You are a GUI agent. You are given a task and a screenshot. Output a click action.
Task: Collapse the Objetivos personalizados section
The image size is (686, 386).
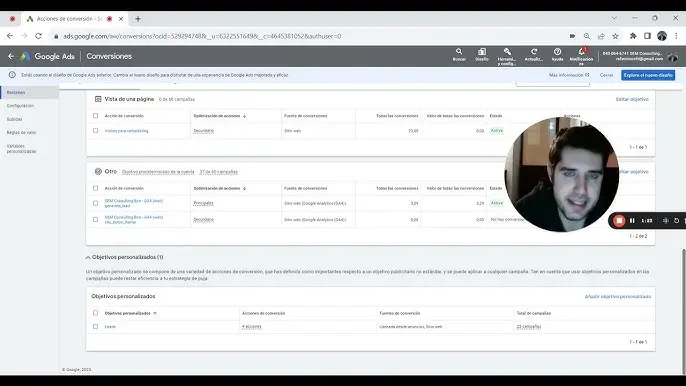88,257
